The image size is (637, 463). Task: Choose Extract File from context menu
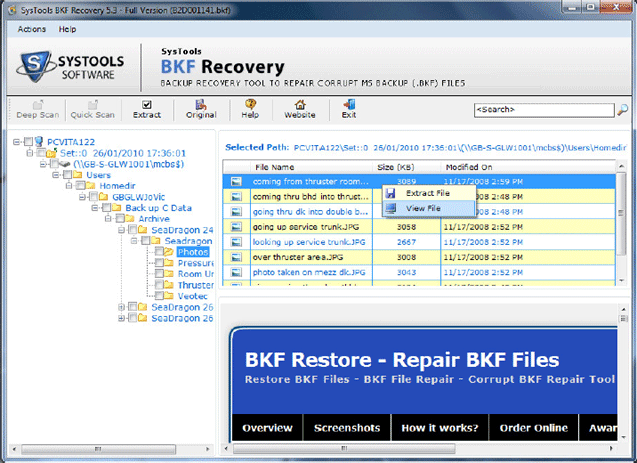click(429, 193)
